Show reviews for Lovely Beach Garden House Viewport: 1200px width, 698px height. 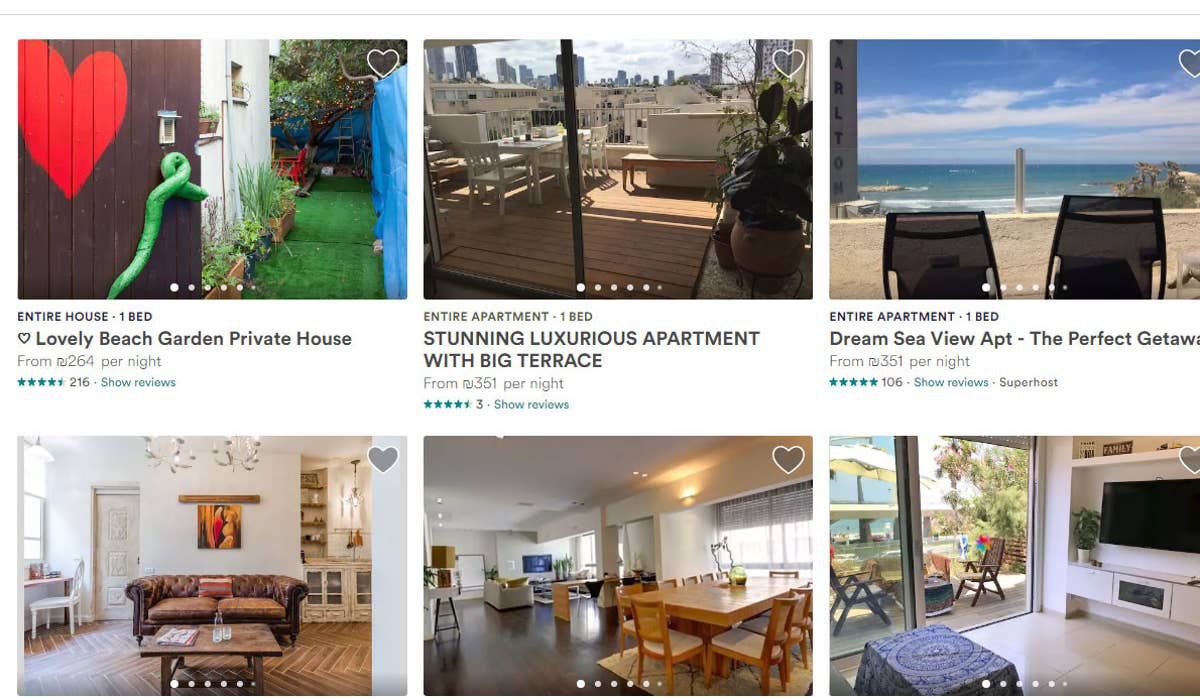point(138,383)
